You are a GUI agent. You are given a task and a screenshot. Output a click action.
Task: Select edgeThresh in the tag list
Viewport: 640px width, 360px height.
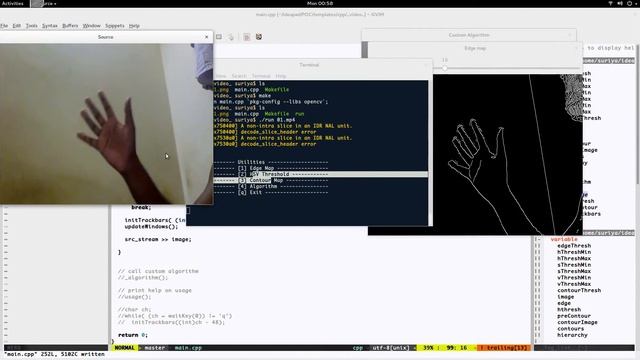tap(574, 246)
